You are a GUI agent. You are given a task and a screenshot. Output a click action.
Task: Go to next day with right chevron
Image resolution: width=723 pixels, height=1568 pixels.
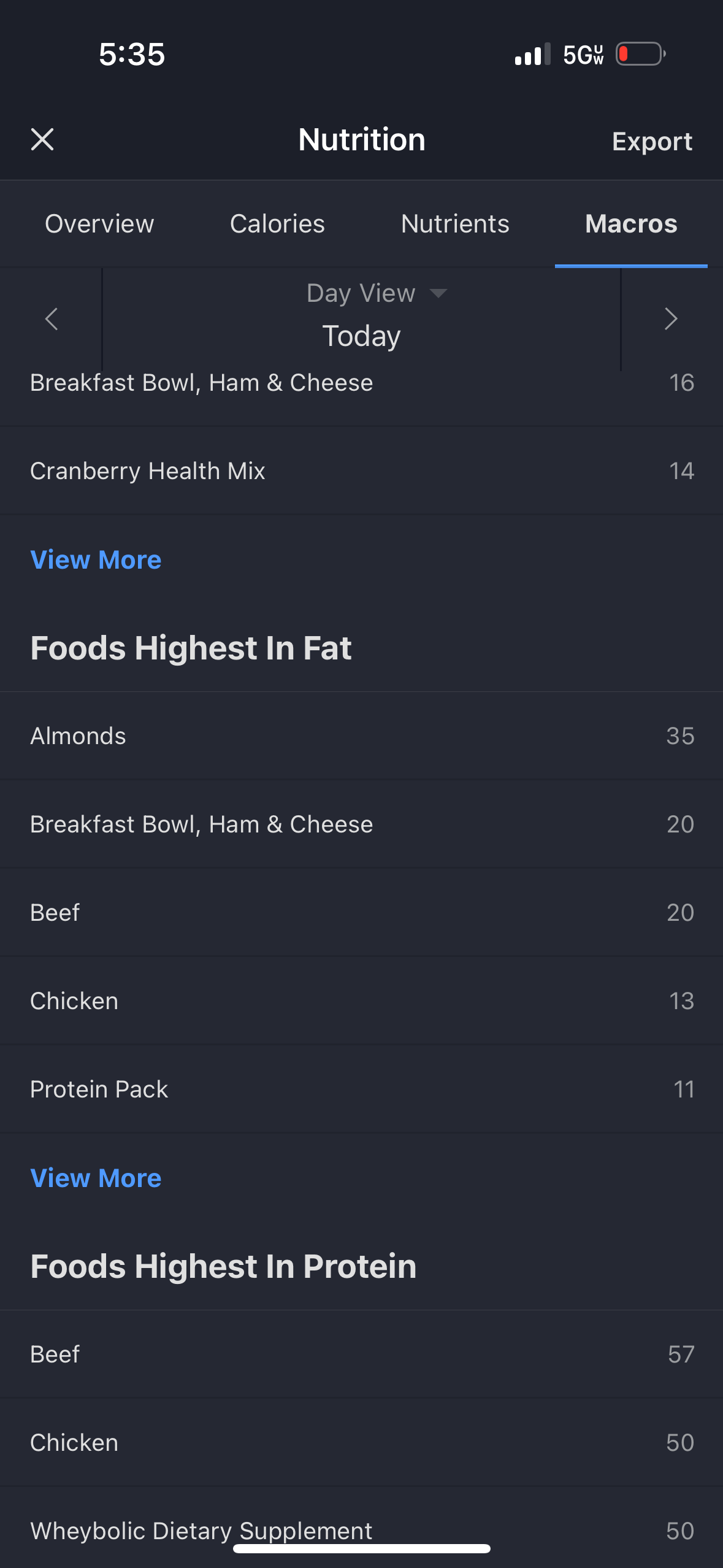click(671, 318)
